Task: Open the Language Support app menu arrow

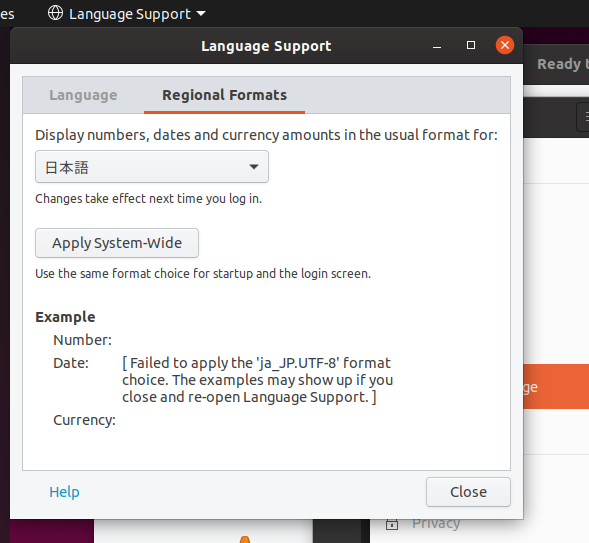Action: pyautogui.click(x=201, y=14)
